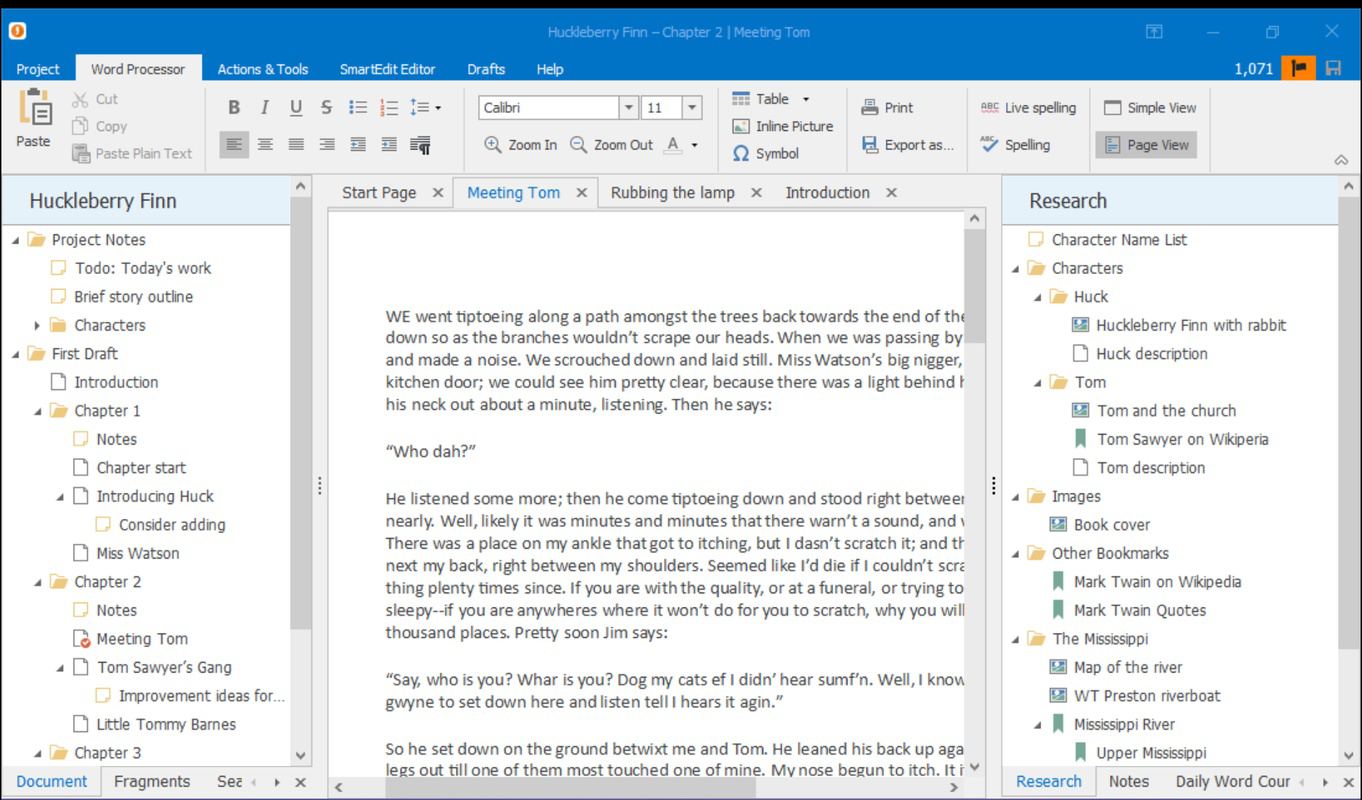The width and height of the screenshot is (1362, 800).
Task: Apply italic formatting
Action: (x=265, y=107)
